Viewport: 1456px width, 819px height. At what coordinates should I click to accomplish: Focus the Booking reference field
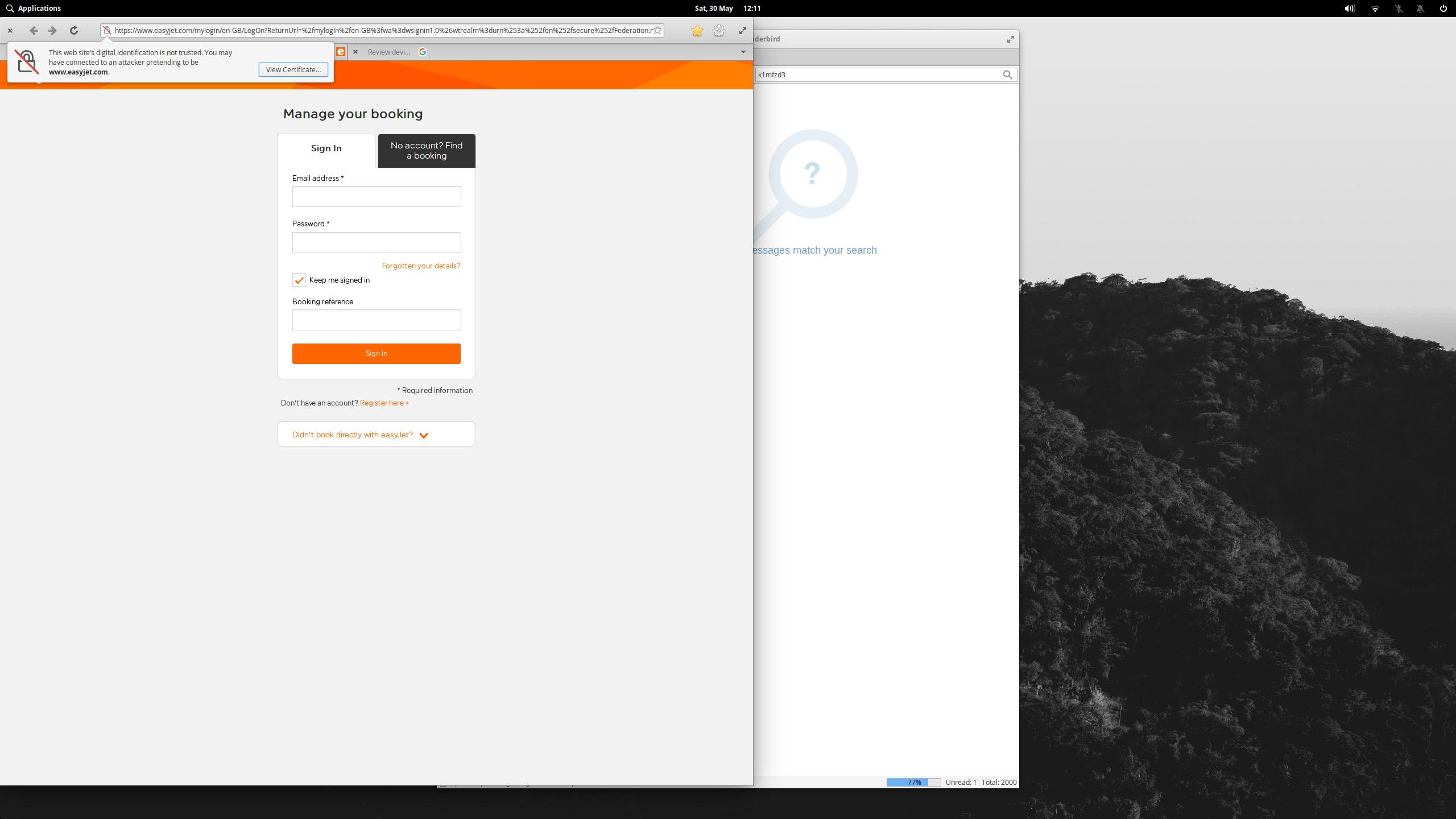(x=377, y=320)
